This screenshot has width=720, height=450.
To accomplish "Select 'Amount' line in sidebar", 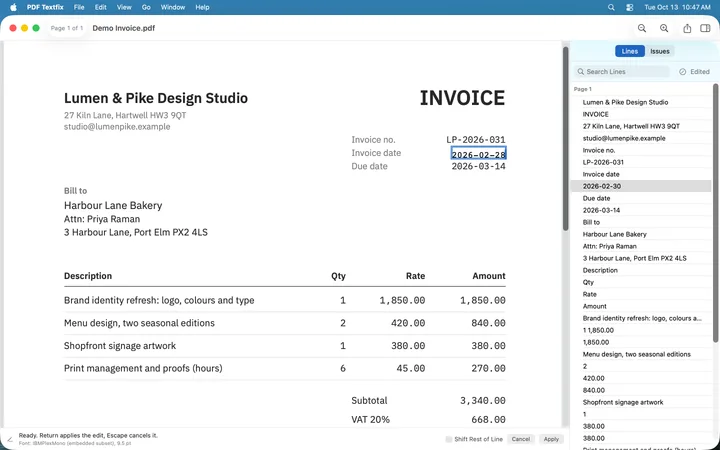I will (641, 306).
